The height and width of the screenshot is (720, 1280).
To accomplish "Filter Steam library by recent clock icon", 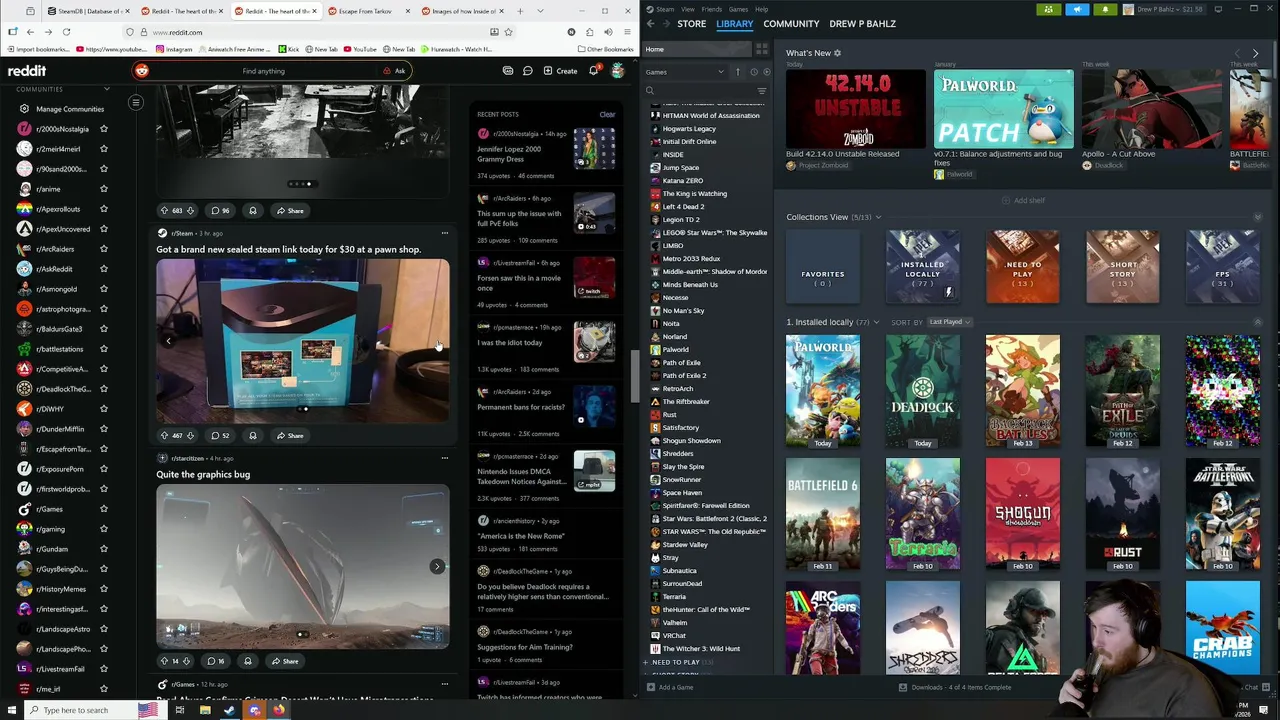I will coord(754,72).
